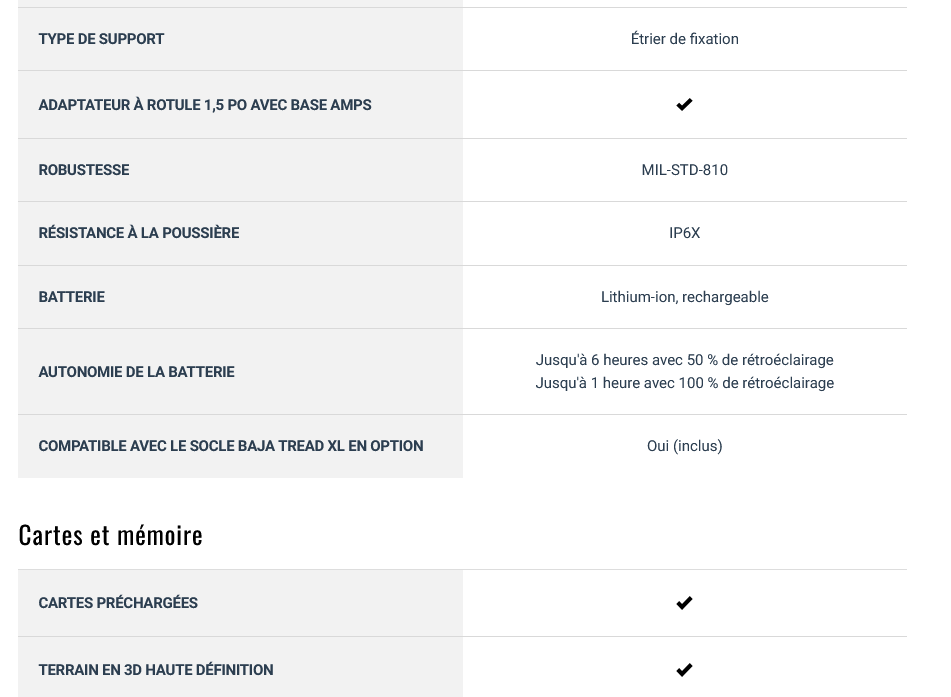Click the 1 heure avec 100 % rétroéclairage line
Screen dimensions: 951x697
click(684, 383)
